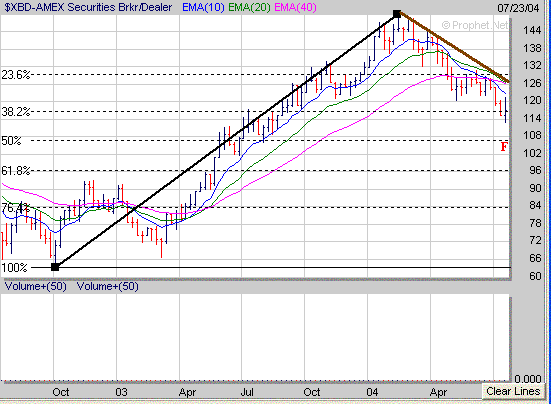
Task: Click the second Volume+(50) label
Action: [x=108, y=286]
